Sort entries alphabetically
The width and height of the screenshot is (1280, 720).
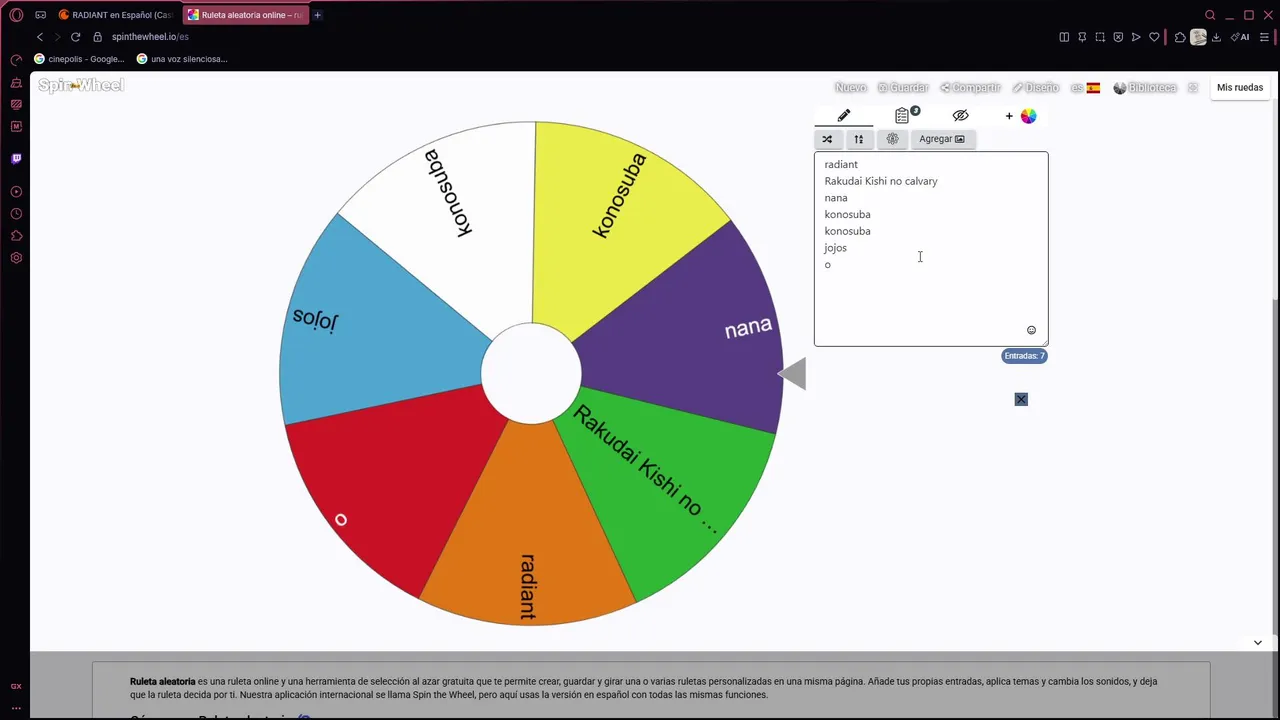pyautogui.click(x=858, y=139)
